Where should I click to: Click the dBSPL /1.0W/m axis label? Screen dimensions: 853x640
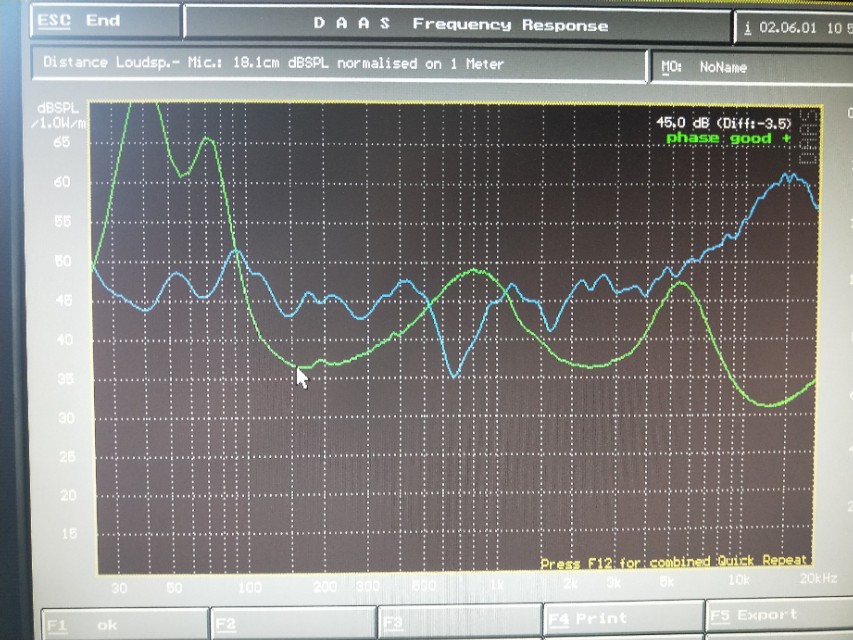click(59, 115)
